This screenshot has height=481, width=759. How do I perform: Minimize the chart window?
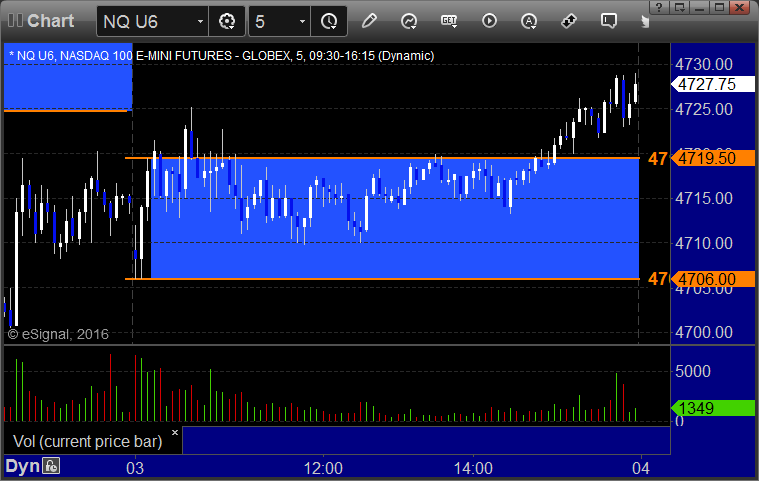pos(699,7)
